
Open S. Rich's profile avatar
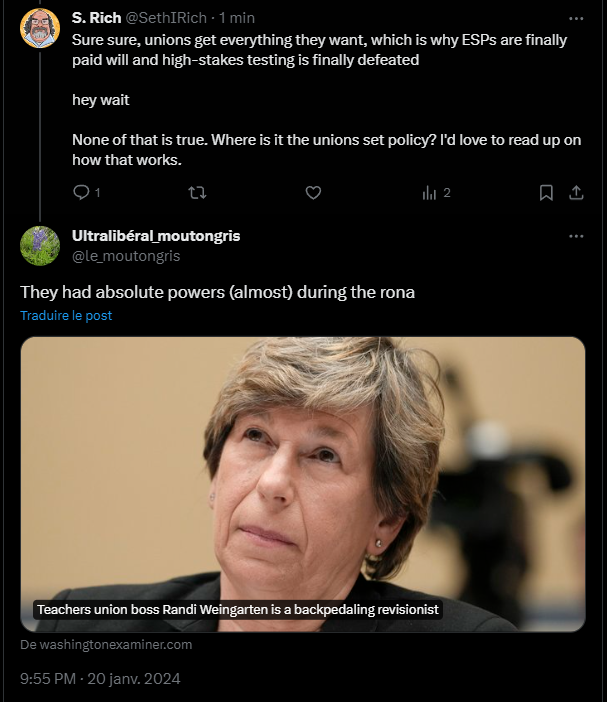point(40,28)
